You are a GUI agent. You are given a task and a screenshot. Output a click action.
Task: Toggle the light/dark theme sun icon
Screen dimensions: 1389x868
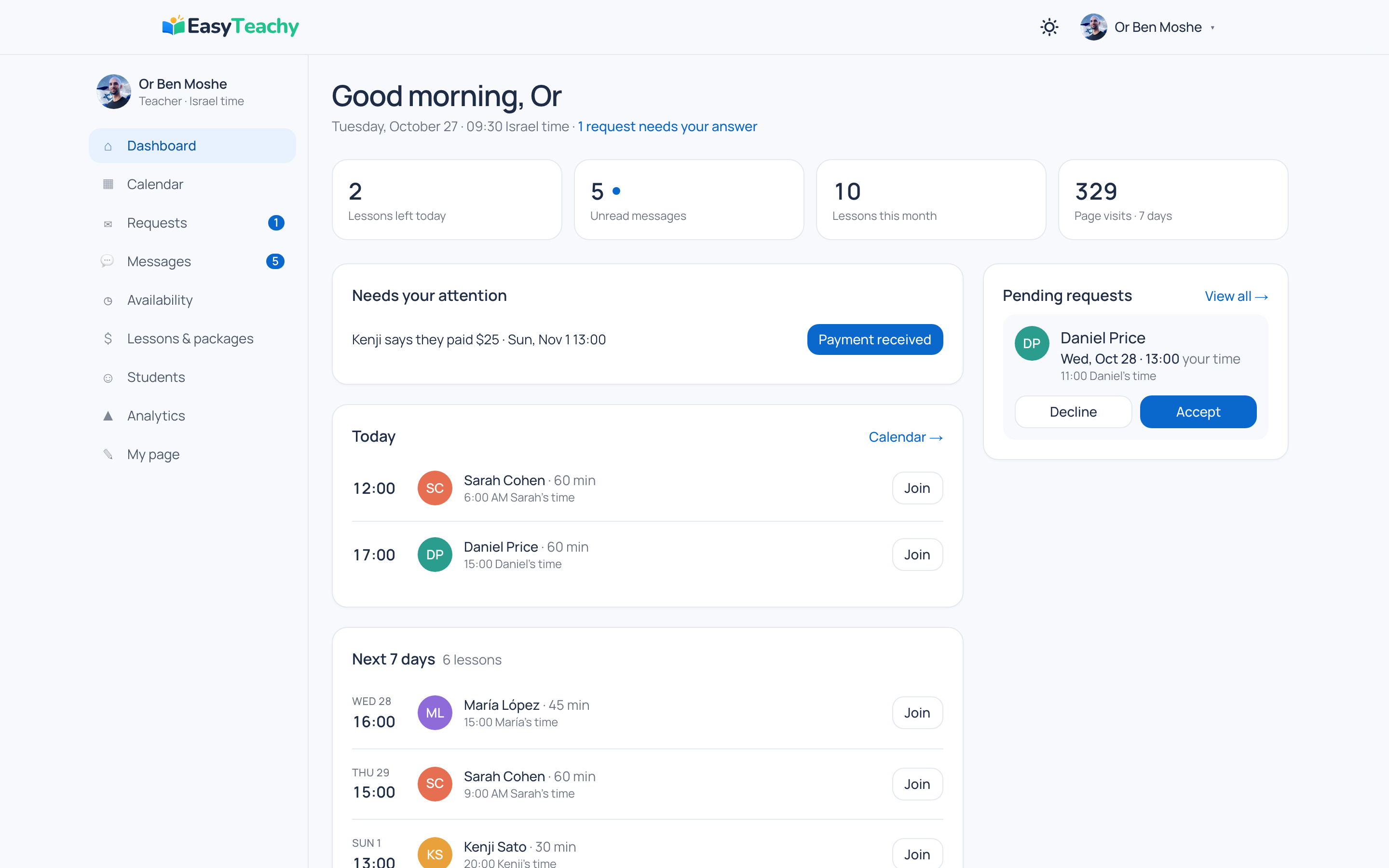[1049, 27]
